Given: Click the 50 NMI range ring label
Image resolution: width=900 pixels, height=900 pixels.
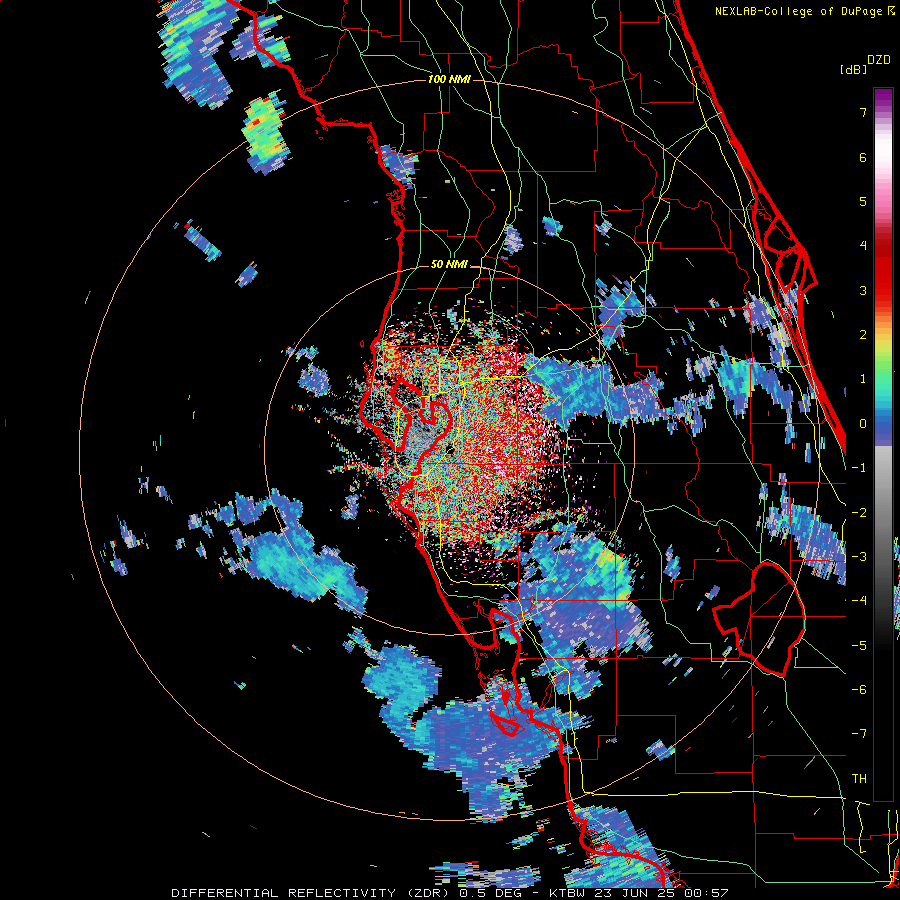Looking at the screenshot, I should point(449,265).
